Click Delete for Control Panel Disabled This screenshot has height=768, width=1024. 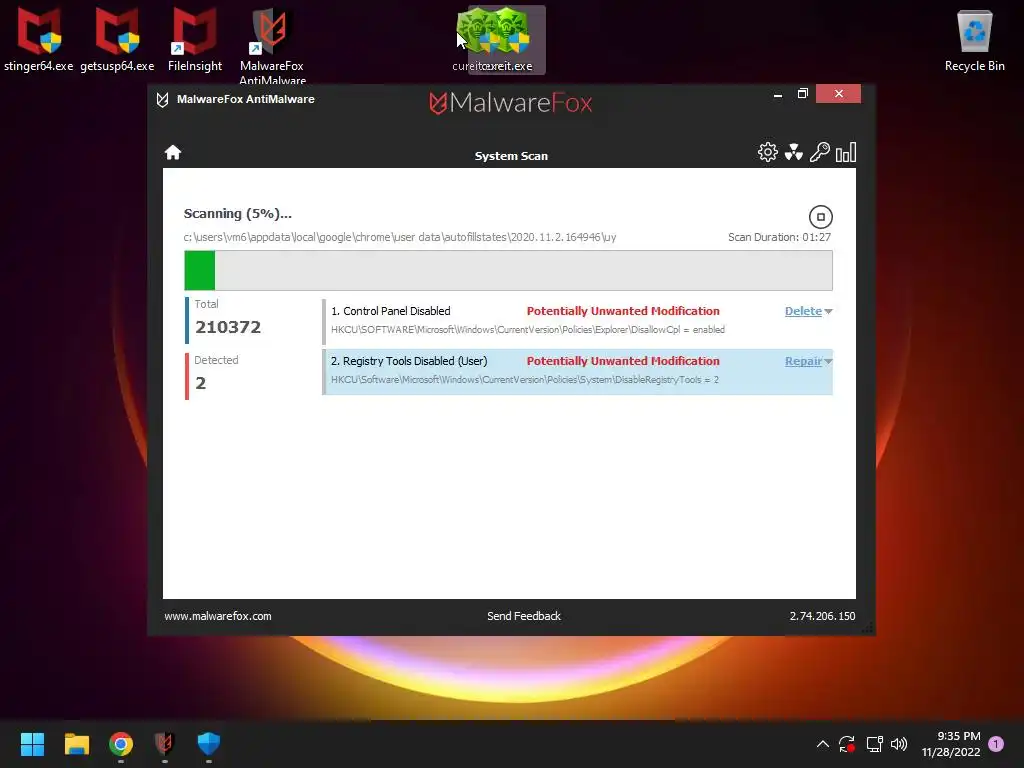point(803,311)
